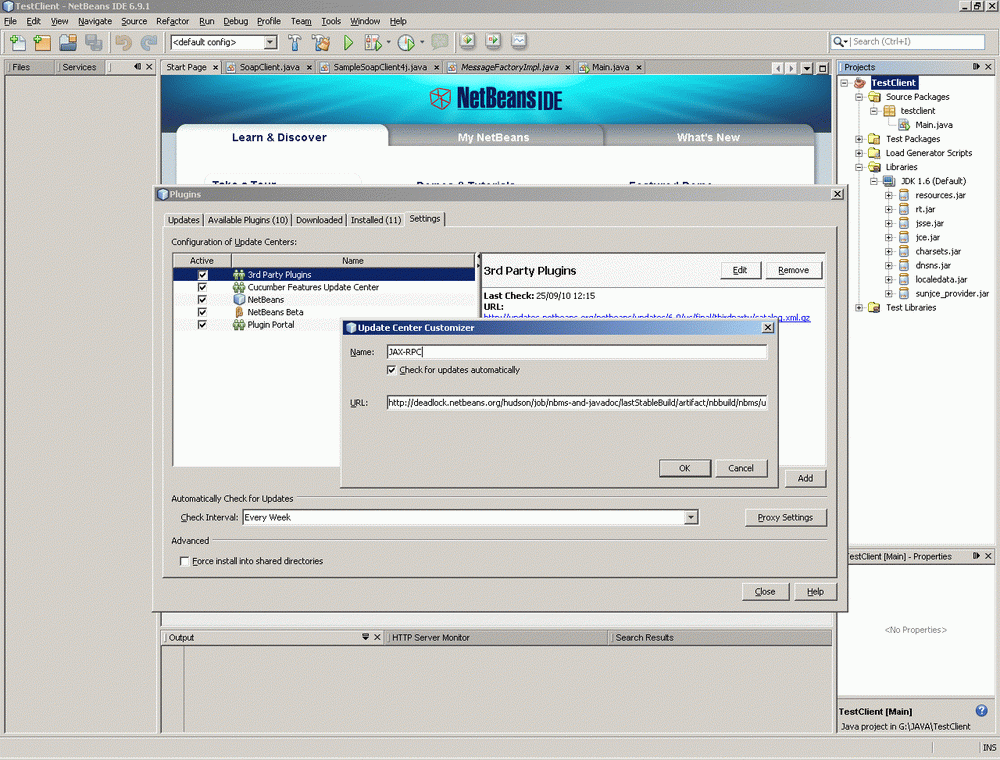Viewport: 1000px width, 760px height.
Task: Click the Name input field with JAX-RPC
Action: click(577, 352)
